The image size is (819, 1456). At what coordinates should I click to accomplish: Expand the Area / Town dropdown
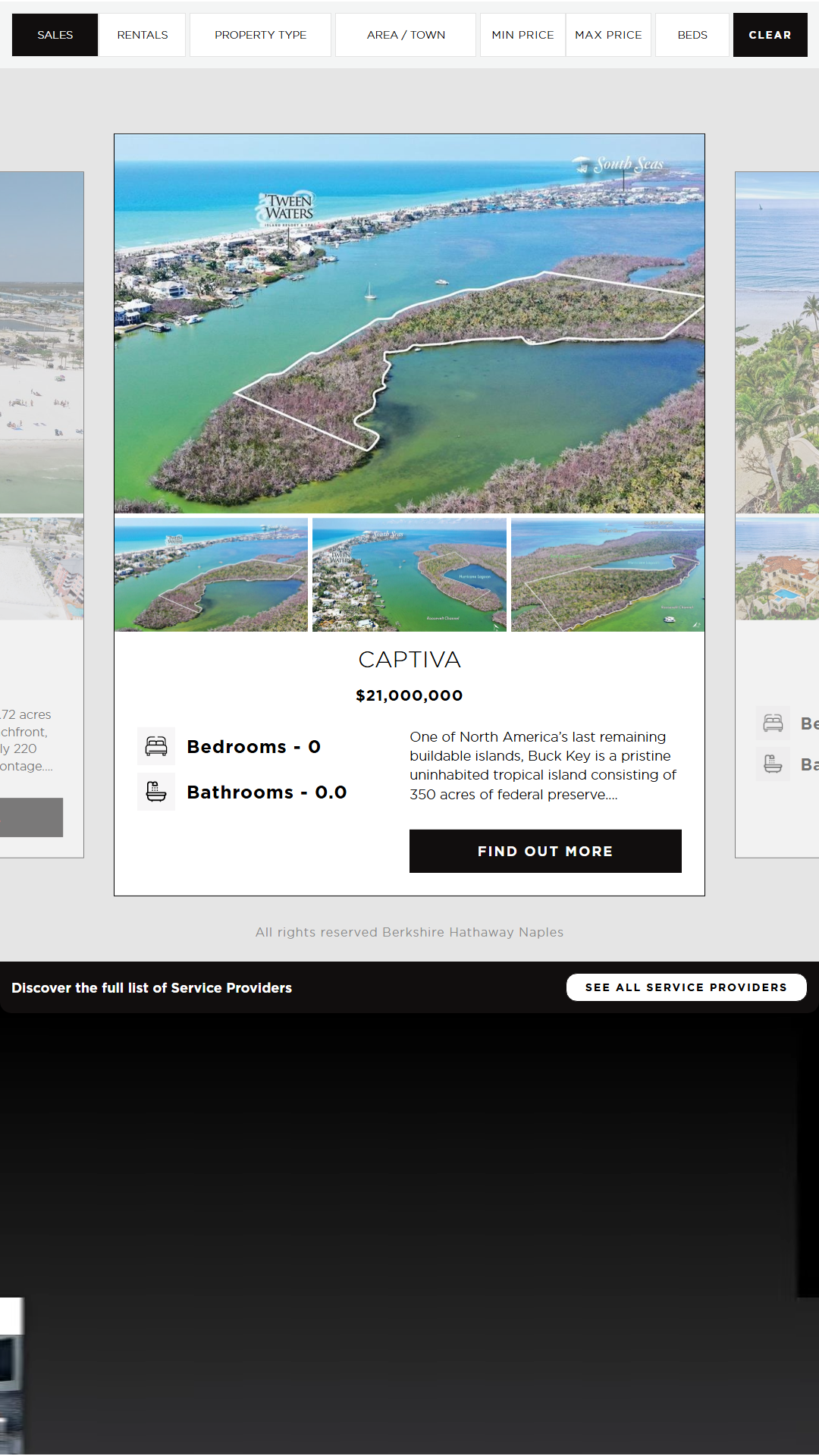406,35
